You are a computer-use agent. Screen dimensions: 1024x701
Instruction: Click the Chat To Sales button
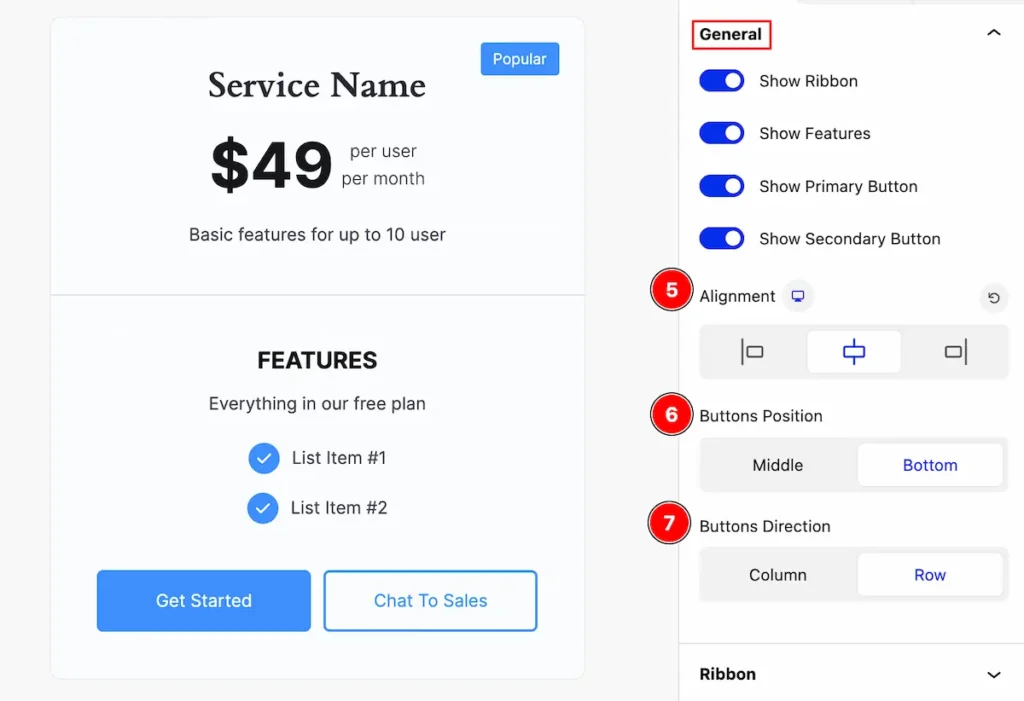[x=430, y=601]
